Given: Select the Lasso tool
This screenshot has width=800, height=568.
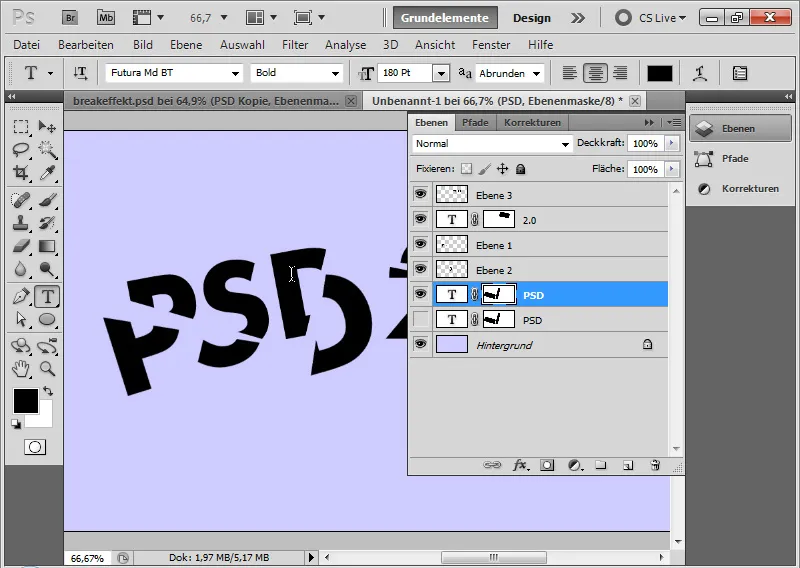Looking at the screenshot, I should coord(20,150).
